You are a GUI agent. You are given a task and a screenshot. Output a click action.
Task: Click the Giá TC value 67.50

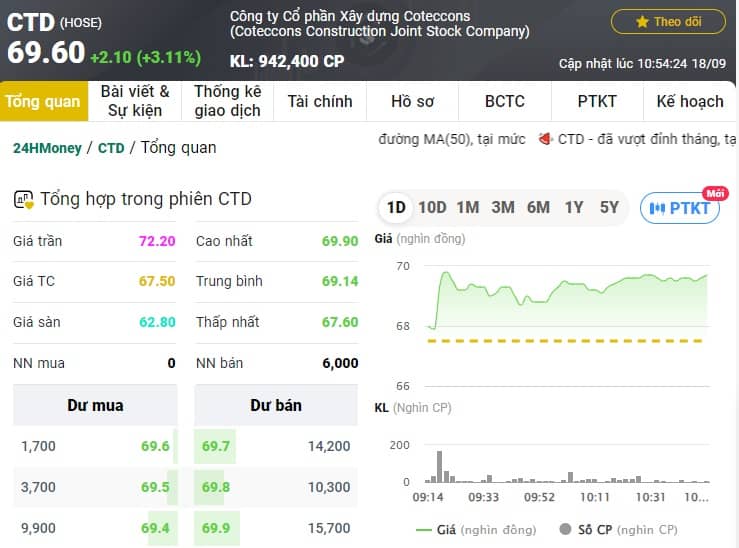tap(157, 281)
